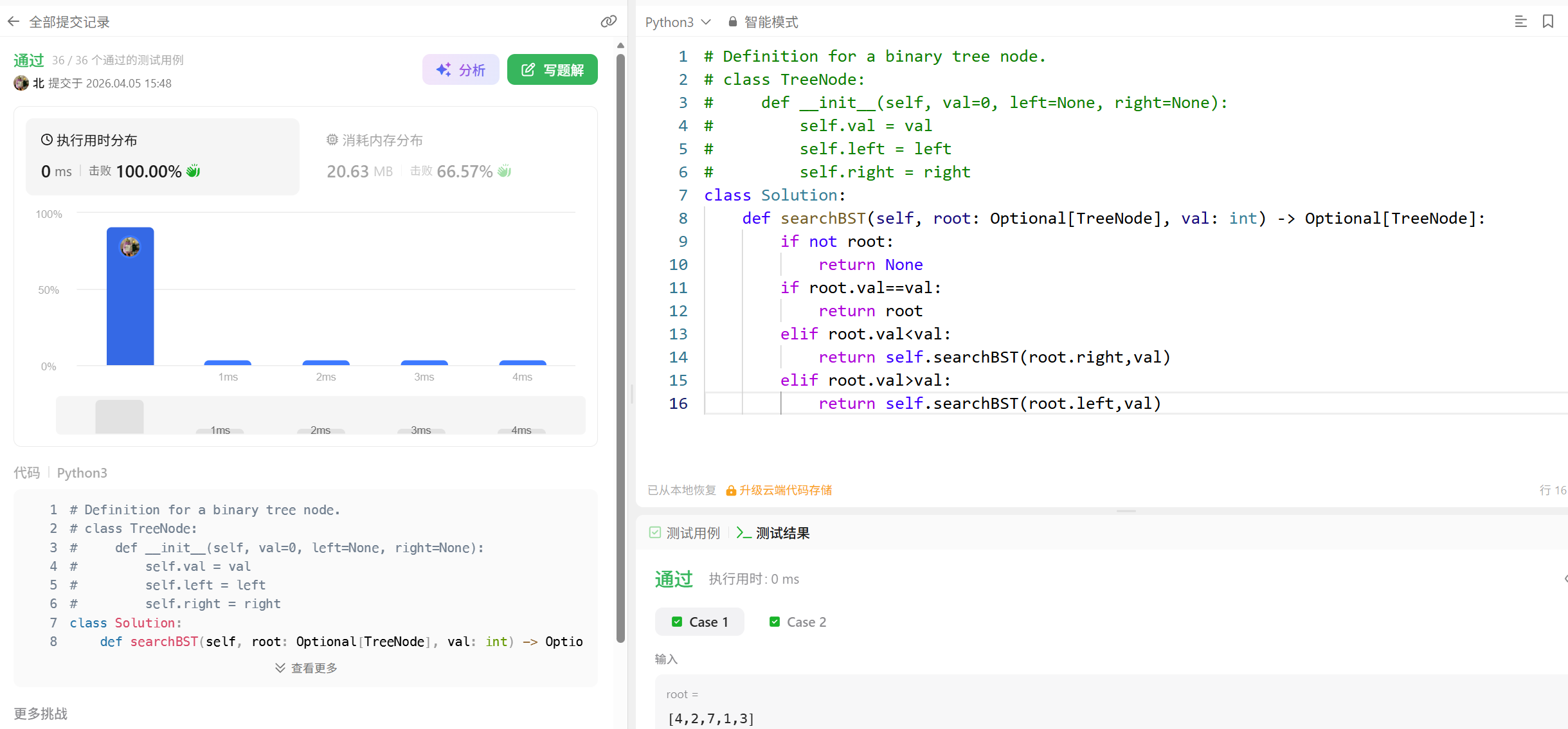This screenshot has height=729, width=1568.
Task: Expand code with 查看更多
Action: point(306,668)
